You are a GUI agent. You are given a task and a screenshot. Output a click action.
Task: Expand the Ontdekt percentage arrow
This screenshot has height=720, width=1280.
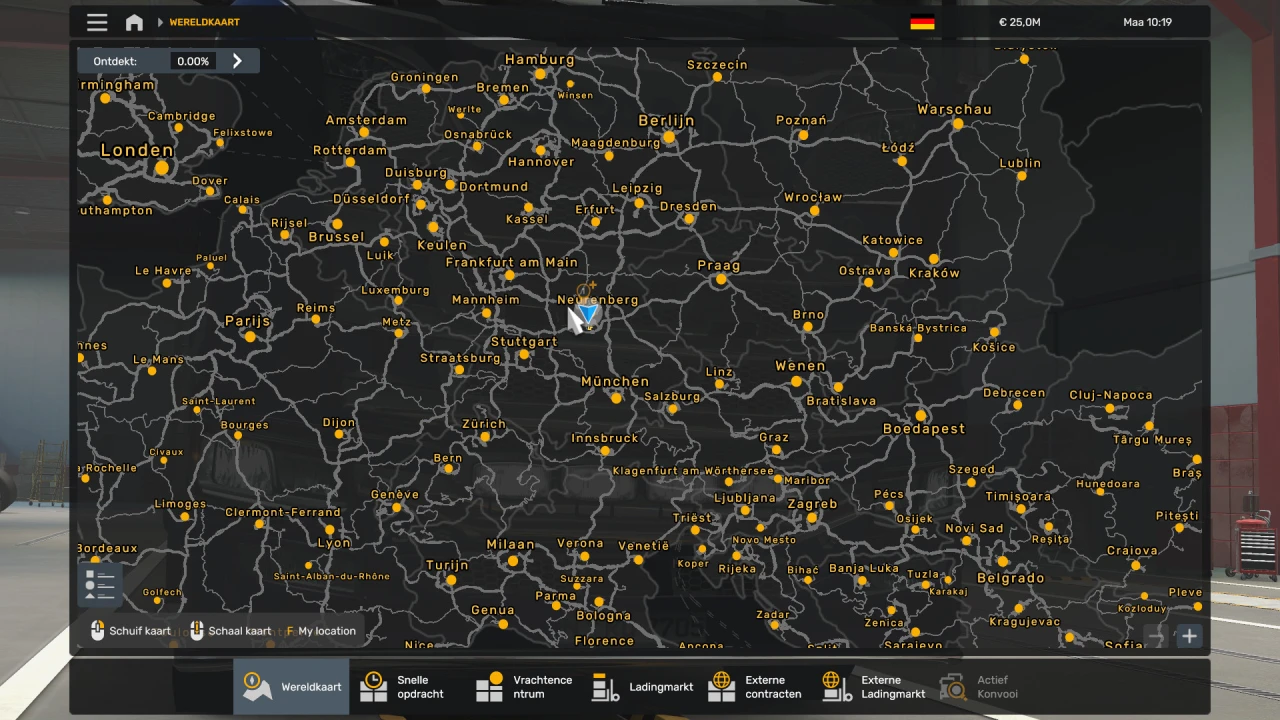(237, 61)
